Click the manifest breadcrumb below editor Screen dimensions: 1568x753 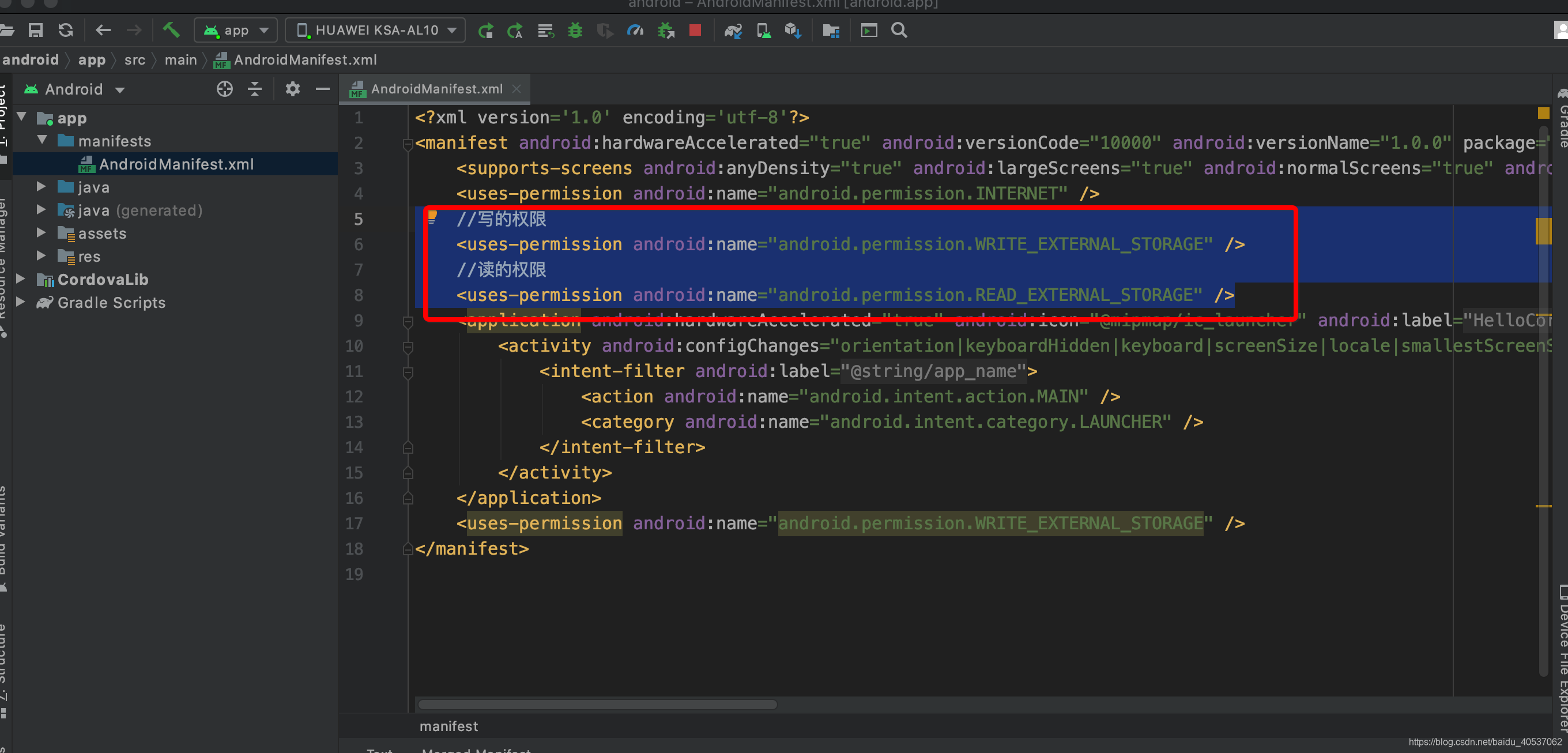pos(448,726)
